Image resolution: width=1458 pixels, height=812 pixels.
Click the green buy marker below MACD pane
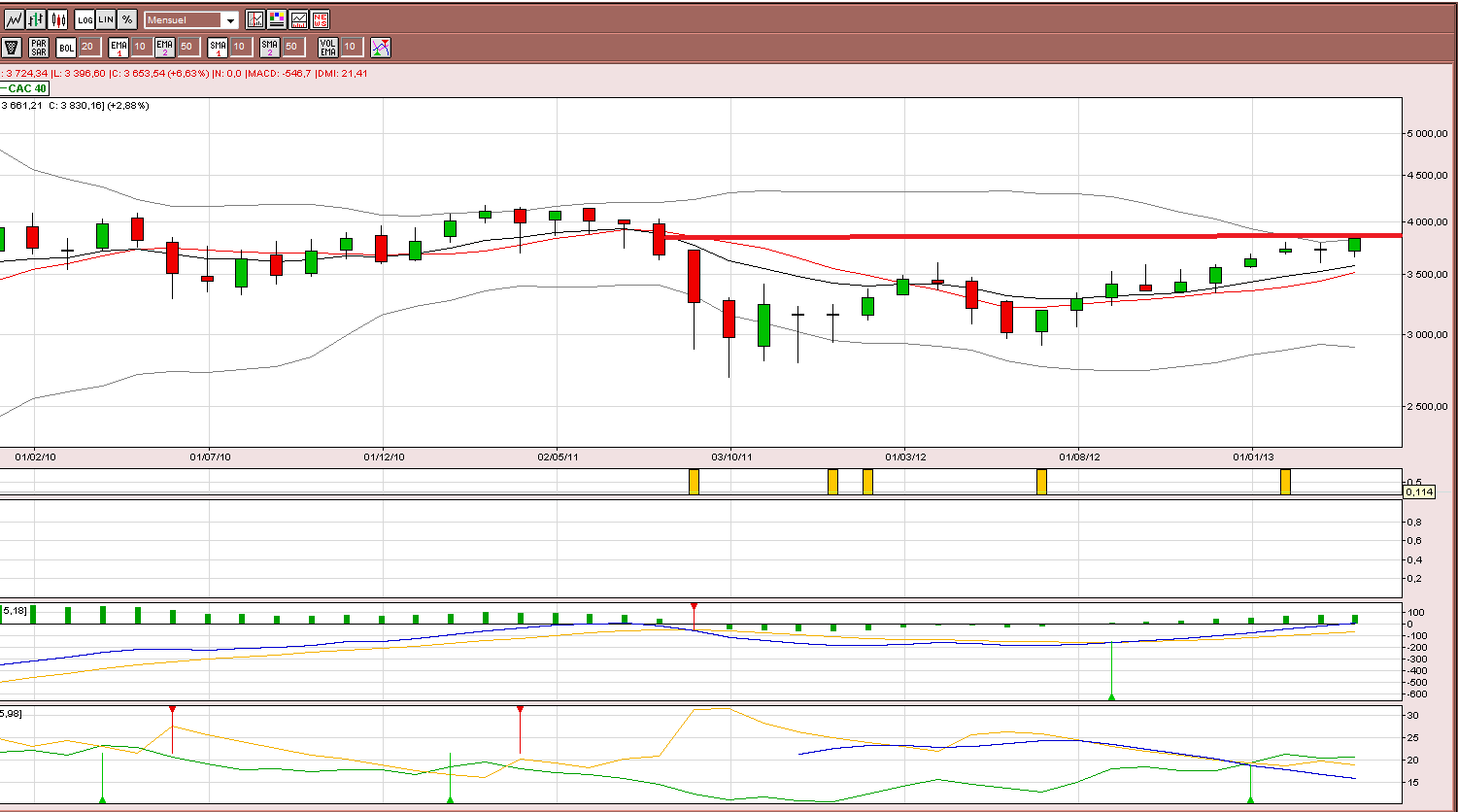(1111, 695)
